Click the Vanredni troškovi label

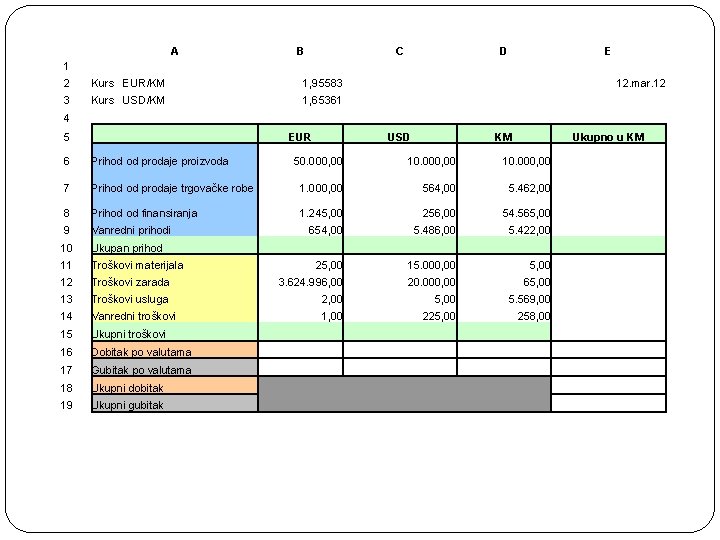[134, 316]
